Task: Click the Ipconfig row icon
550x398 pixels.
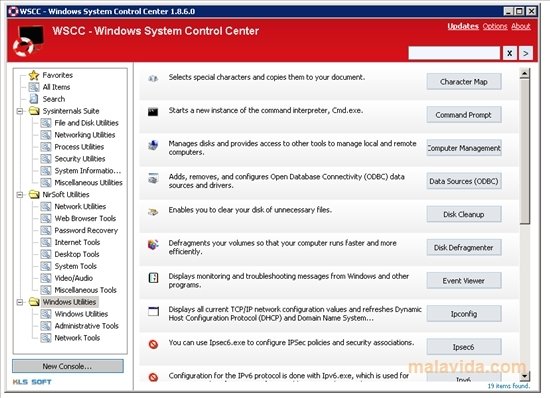Action: pyautogui.click(x=153, y=311)
